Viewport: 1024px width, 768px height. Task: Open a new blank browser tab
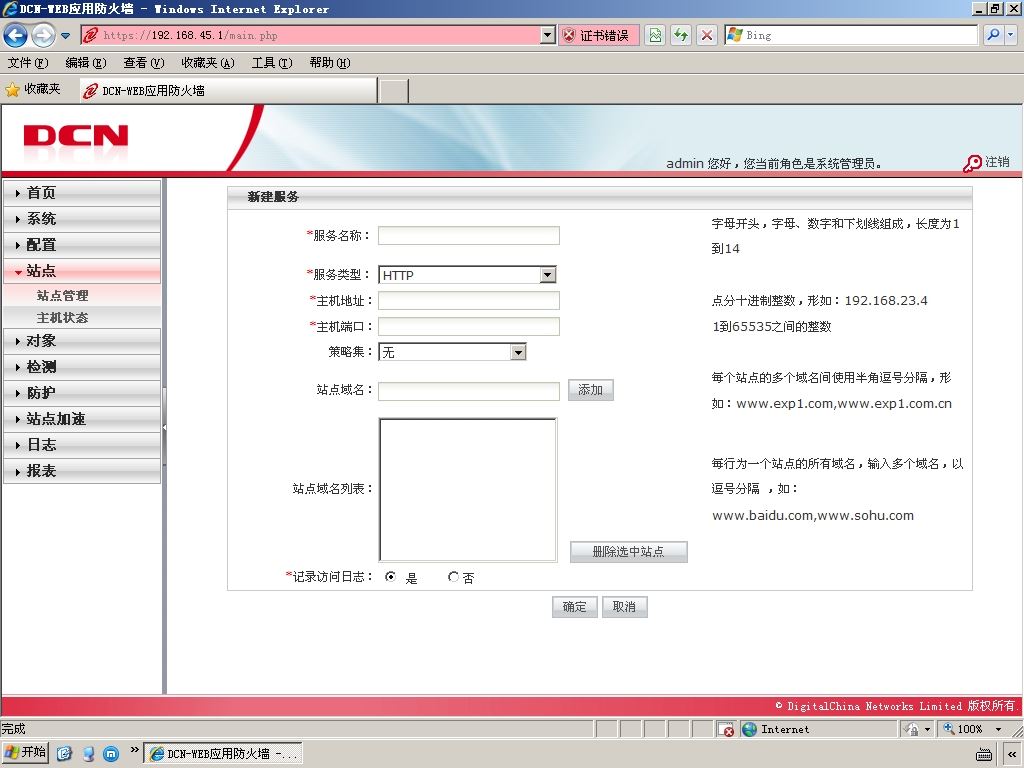point(393,91)
